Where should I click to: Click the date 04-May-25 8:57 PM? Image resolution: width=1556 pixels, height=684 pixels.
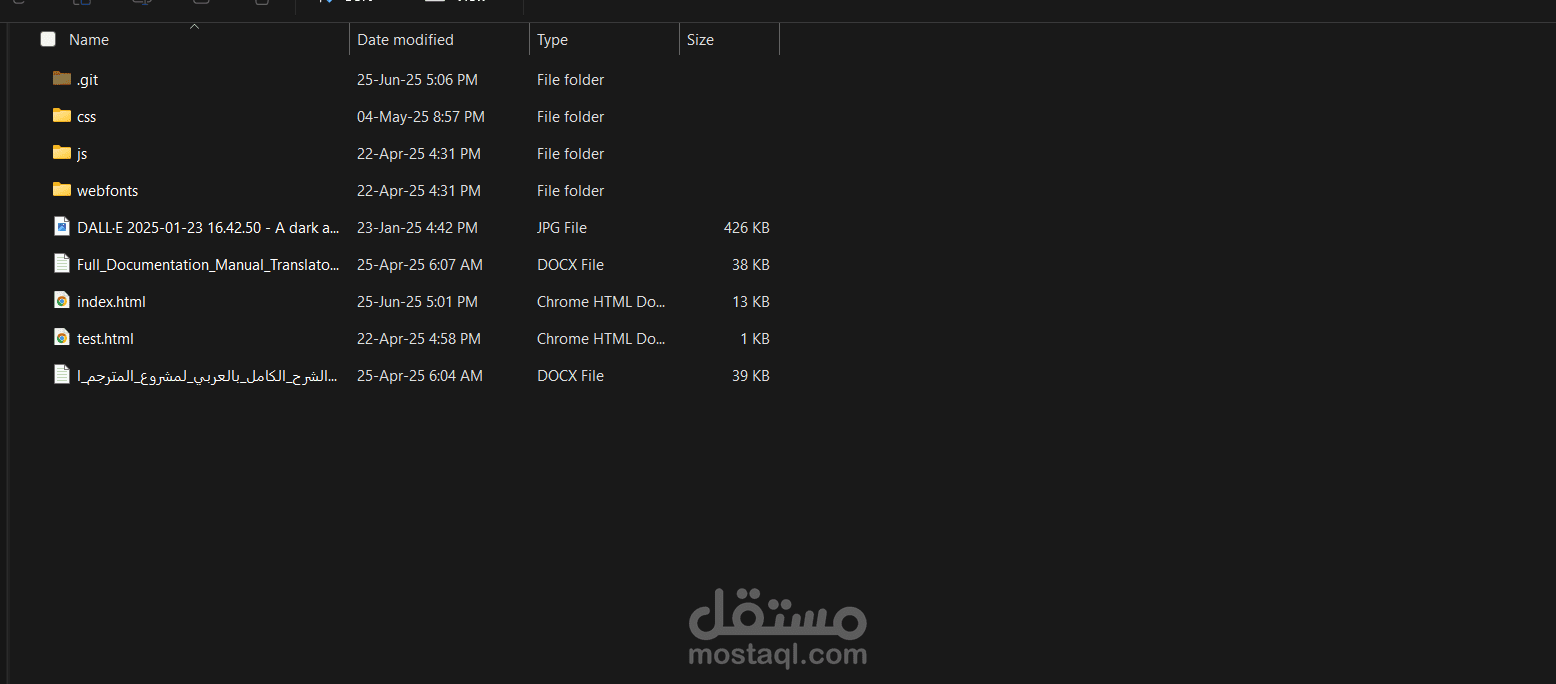pyautogui.click(x=421, y=117)
